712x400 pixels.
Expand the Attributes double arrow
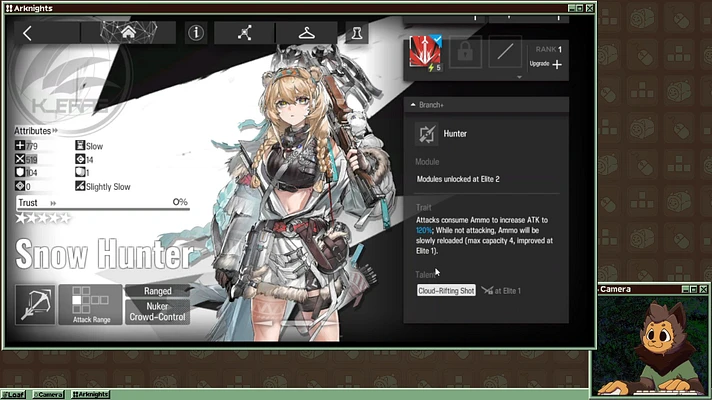[55, 131]
